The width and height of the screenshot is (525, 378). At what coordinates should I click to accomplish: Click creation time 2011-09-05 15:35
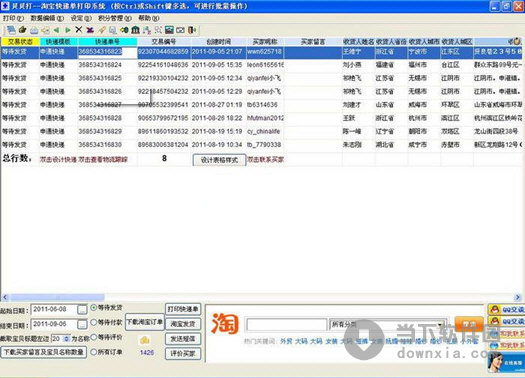[x=217, y=65]
